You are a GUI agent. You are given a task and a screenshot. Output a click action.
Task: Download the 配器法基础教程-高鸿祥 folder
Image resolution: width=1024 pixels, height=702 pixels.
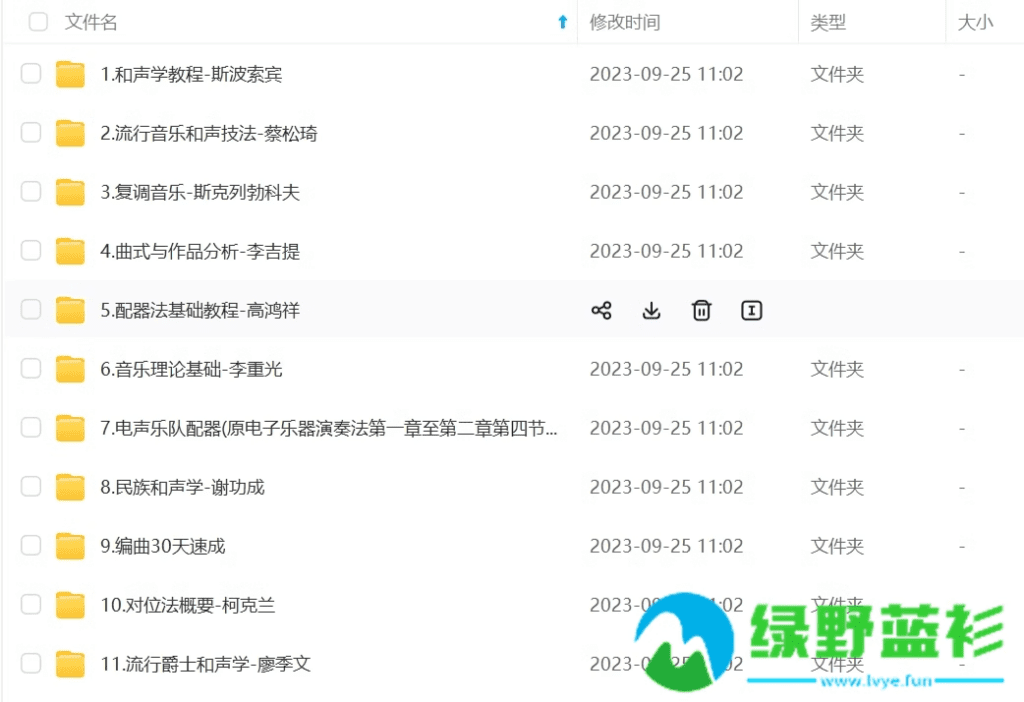651,310
